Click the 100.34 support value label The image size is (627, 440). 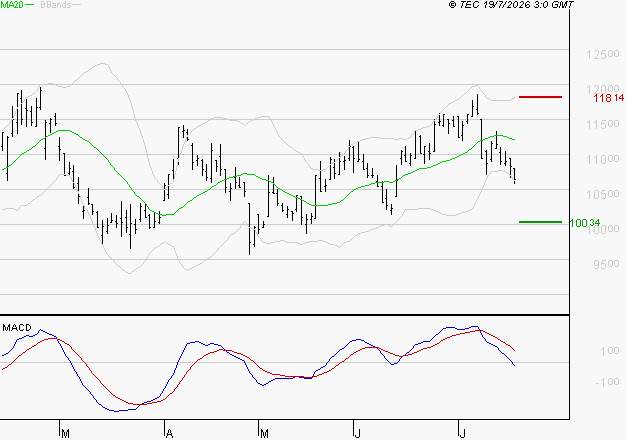tap(585, 223)
